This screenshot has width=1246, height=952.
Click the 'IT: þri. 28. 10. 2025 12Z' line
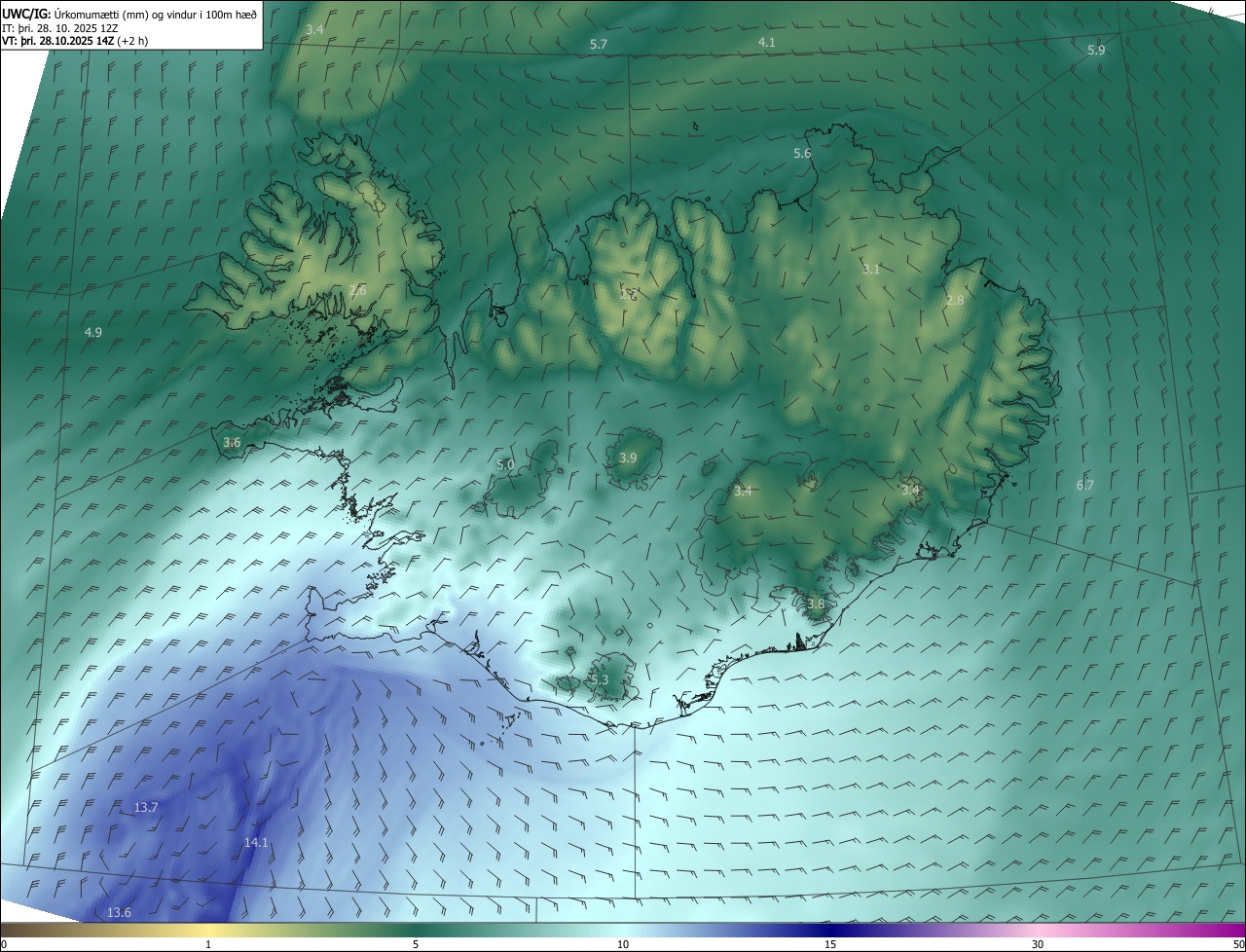59,27
